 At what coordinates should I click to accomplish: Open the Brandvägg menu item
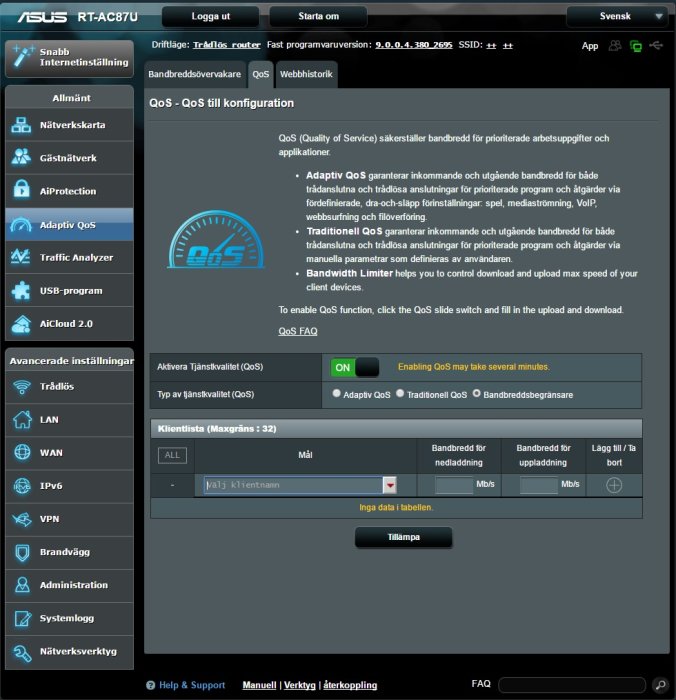[x=69, y=552]
